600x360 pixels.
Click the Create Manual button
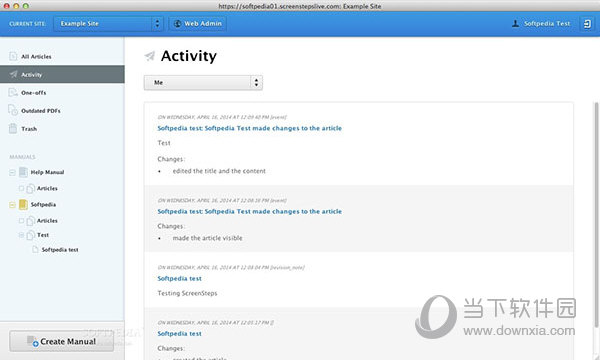click(62, 341)
